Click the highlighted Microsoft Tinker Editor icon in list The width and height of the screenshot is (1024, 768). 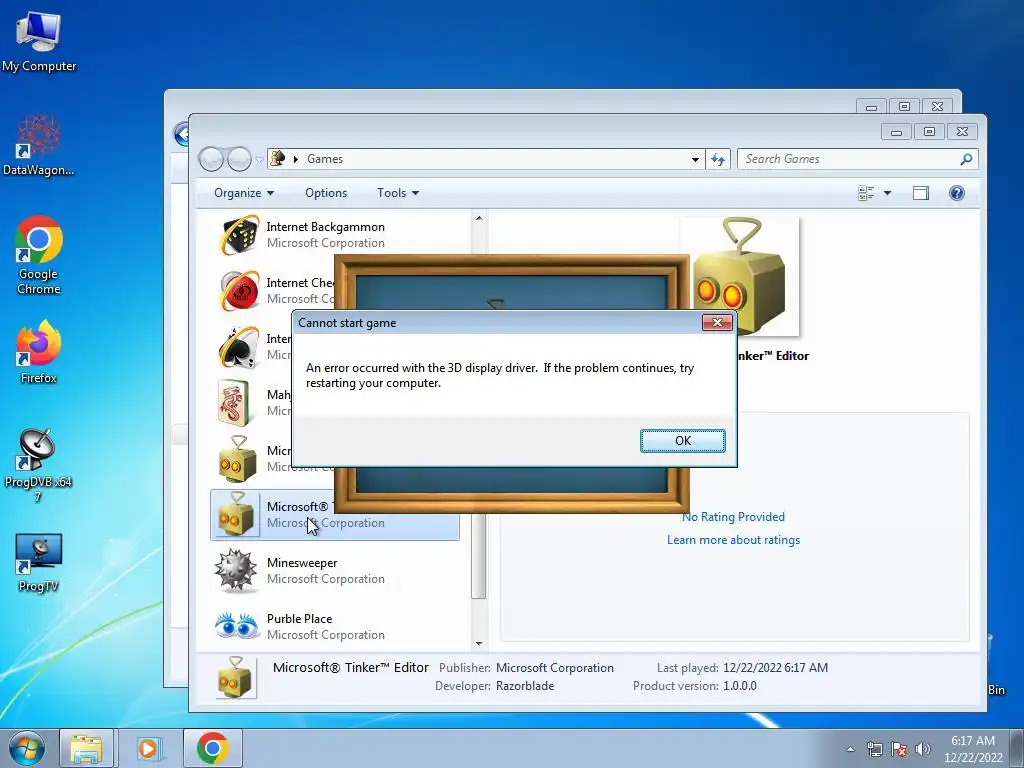236,515
